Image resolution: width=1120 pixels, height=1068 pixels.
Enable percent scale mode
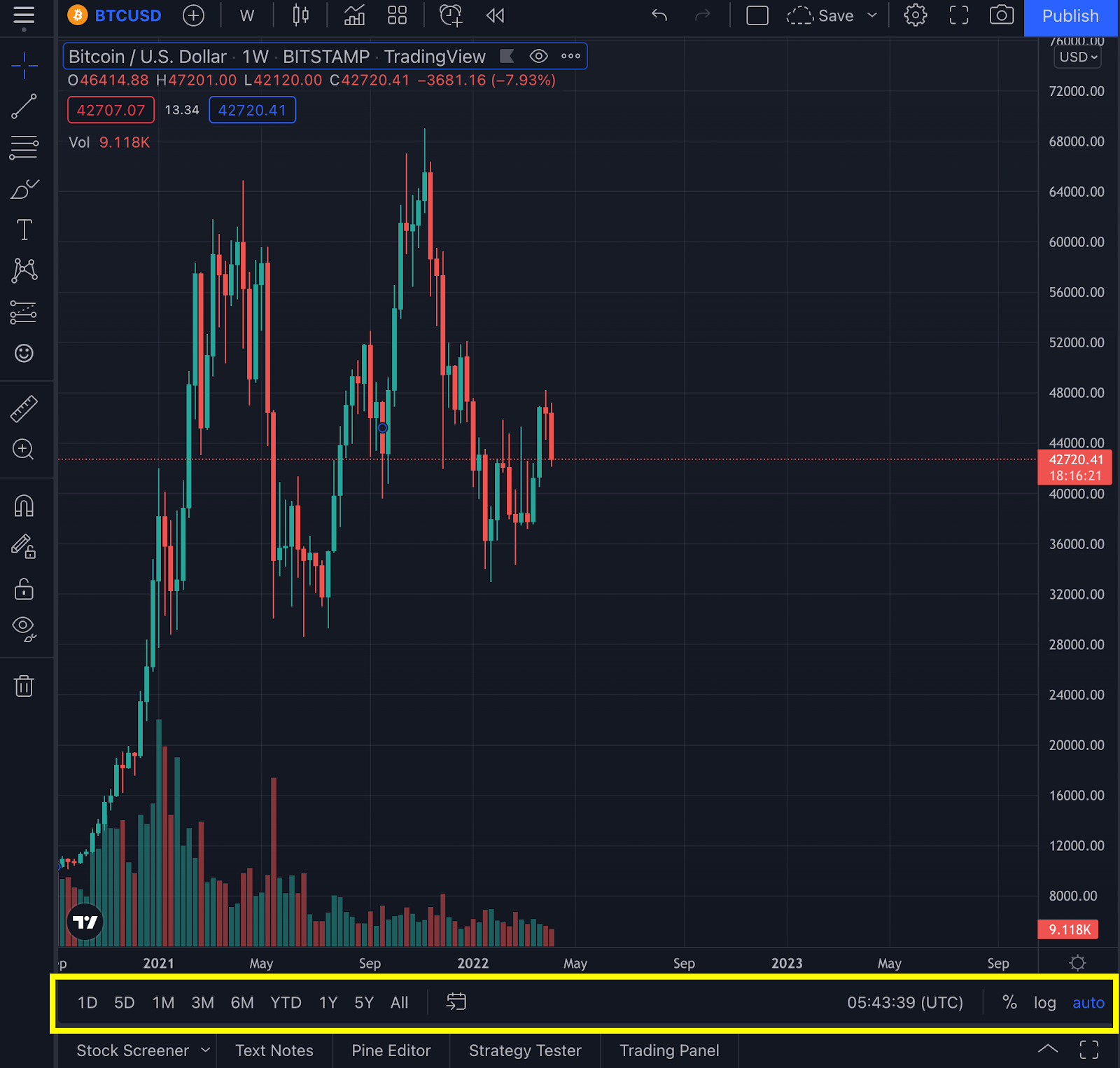[x=1009, y=1002]
